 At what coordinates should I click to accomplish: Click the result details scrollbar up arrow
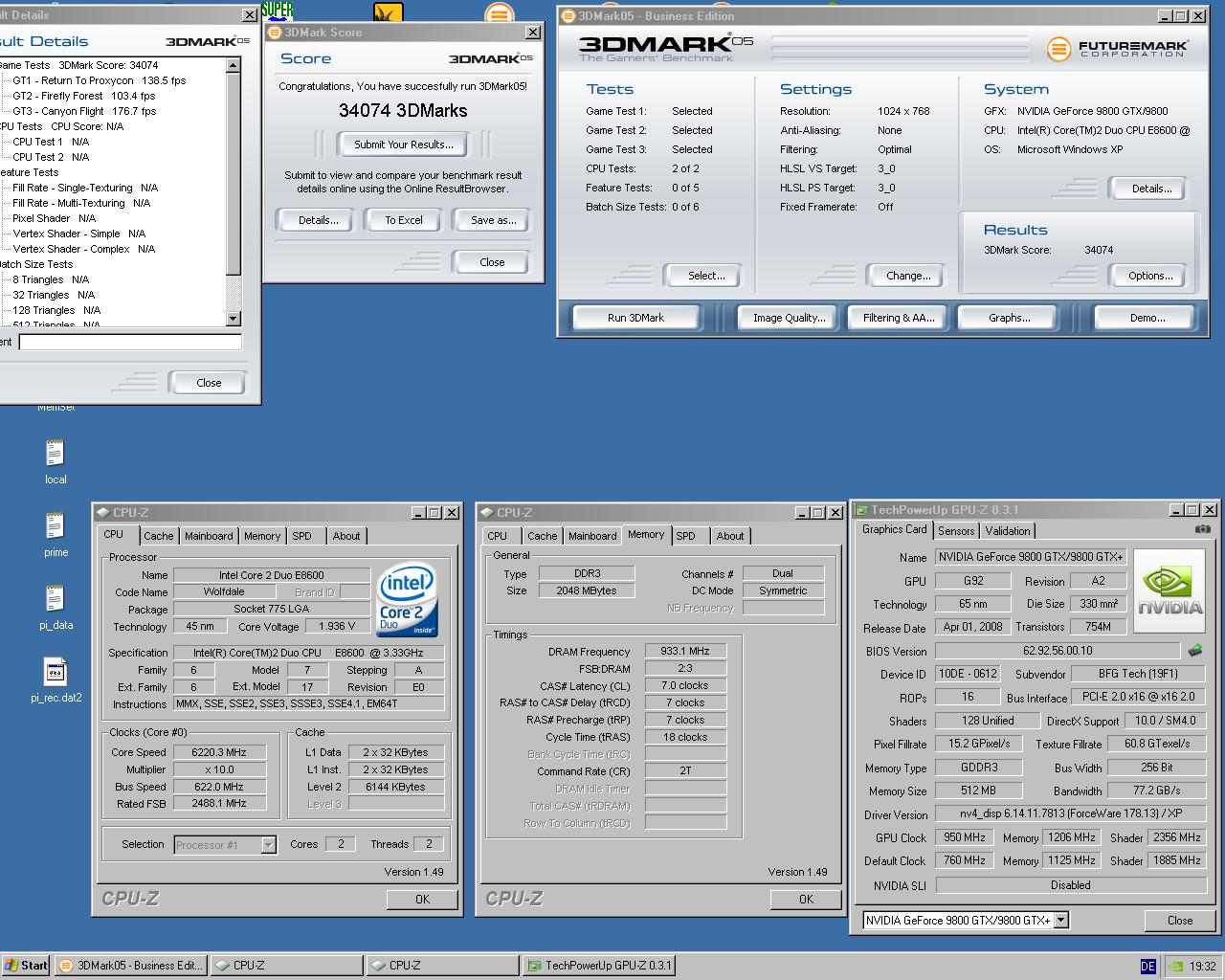234,65
